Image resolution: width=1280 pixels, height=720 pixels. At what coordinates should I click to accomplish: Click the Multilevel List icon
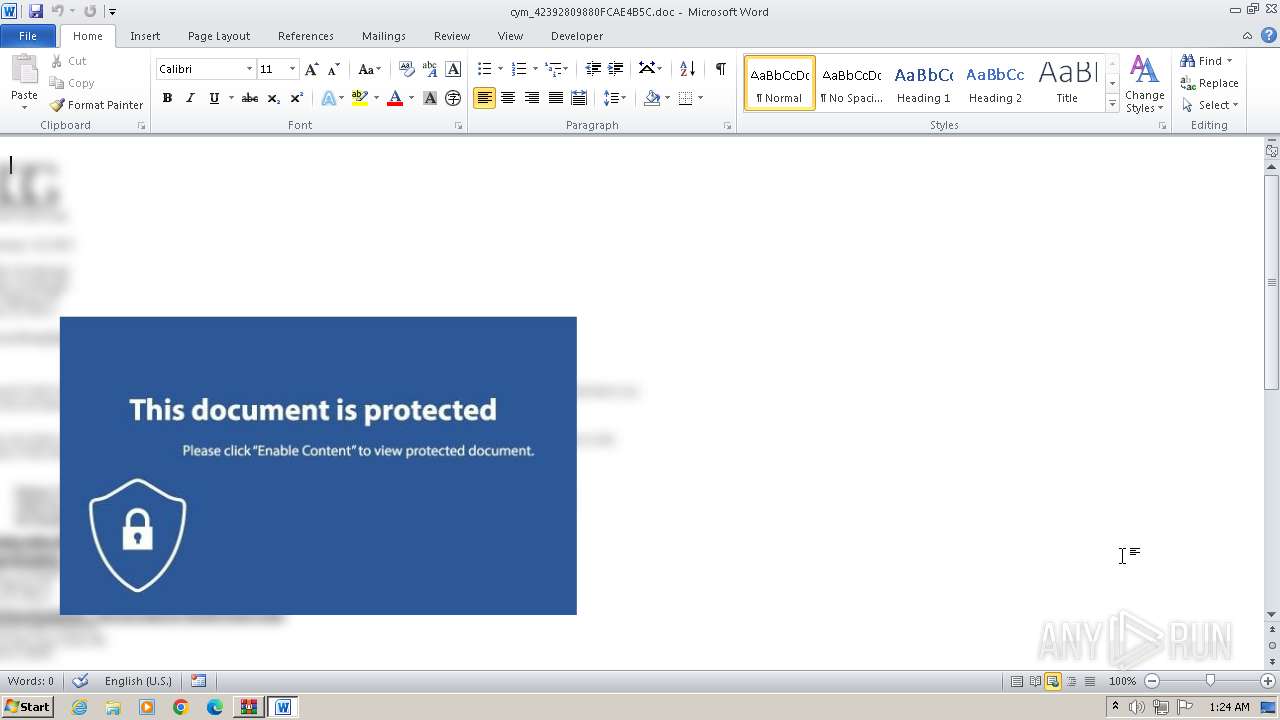click(x=553, y=69)
